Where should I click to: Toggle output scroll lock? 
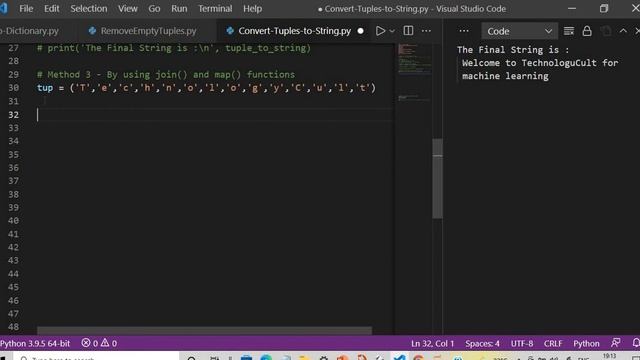click(x=587, y=31)
